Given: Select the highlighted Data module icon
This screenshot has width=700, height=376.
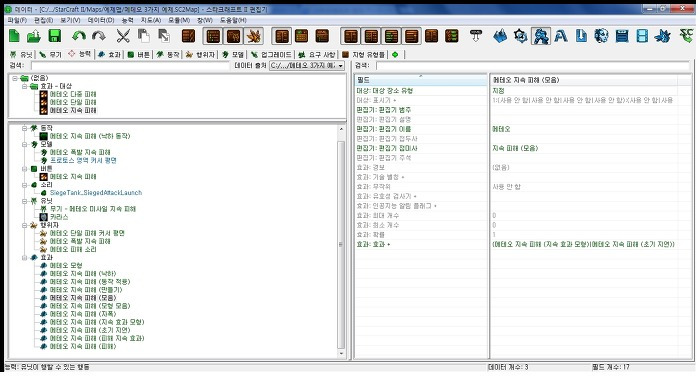Looking at the screenshot, I should pyautogui.click(x=541, y=36).
